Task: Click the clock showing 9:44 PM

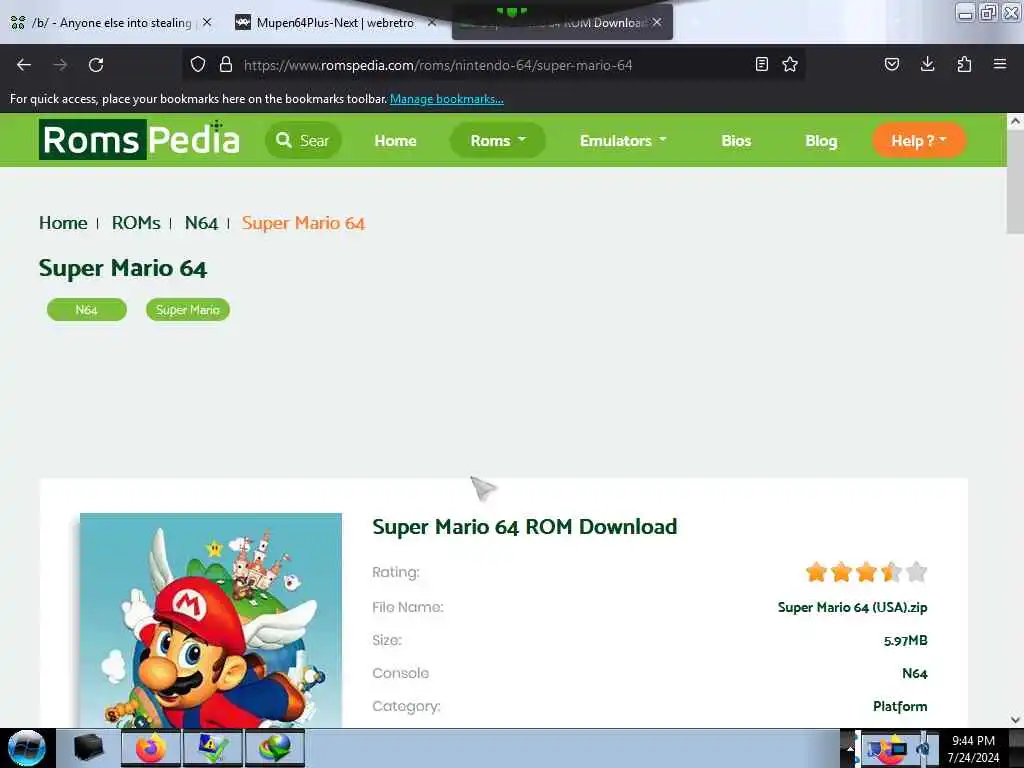Action: [973, 741]
